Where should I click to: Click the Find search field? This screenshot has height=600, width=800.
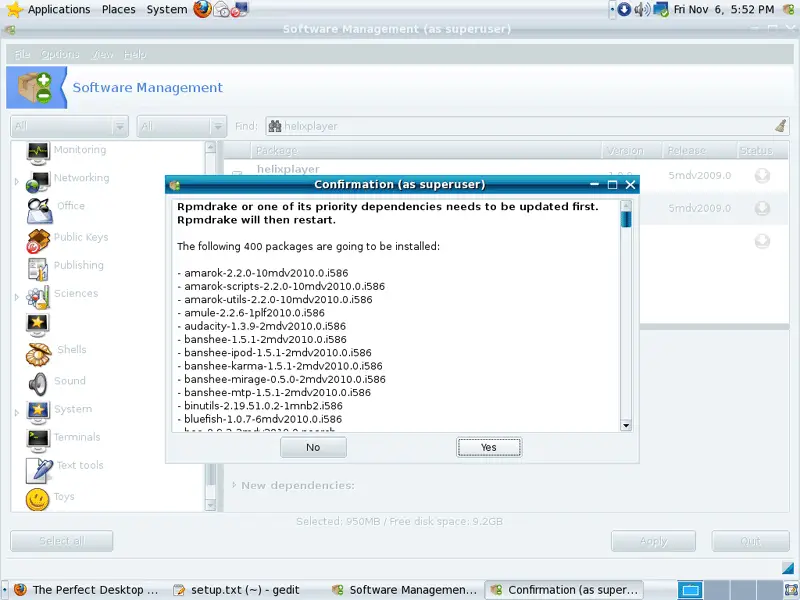(527, 126)
